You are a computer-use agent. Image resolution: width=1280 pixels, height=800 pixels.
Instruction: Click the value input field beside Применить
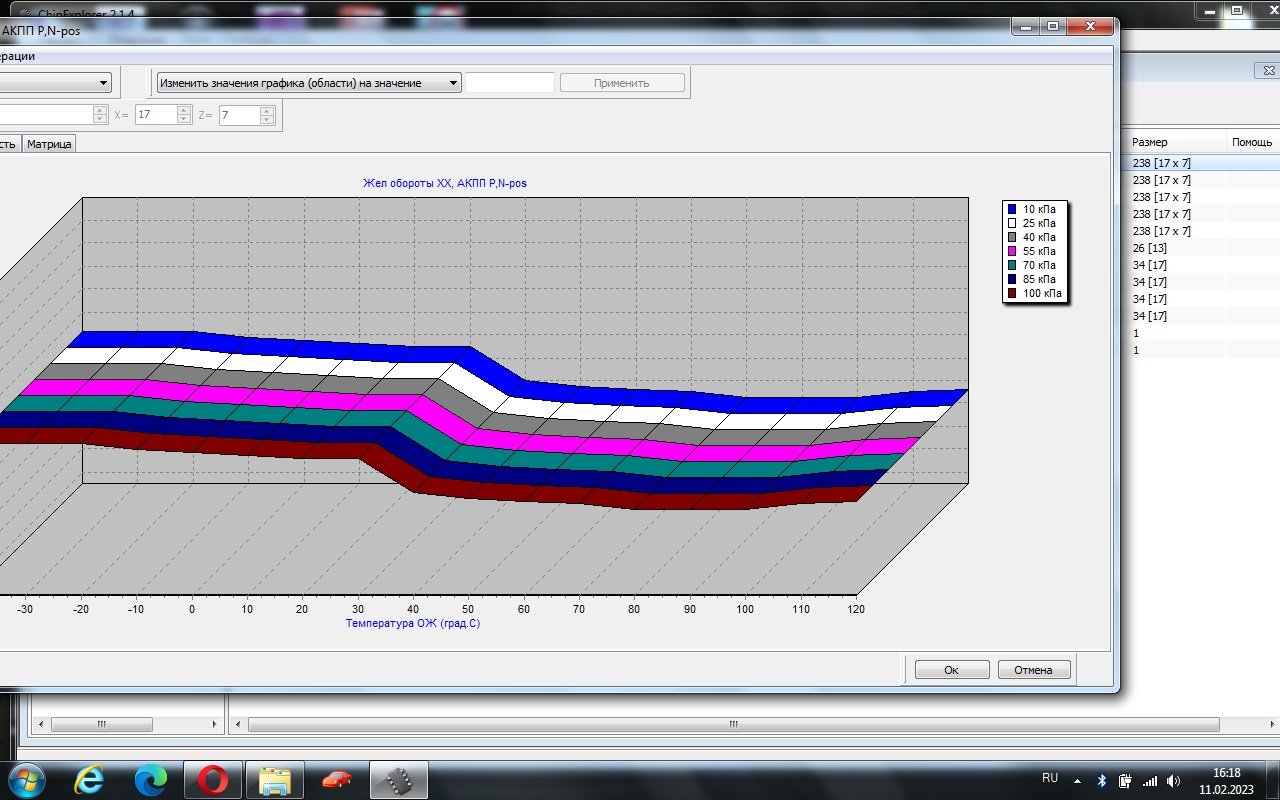tap(510, 83)
